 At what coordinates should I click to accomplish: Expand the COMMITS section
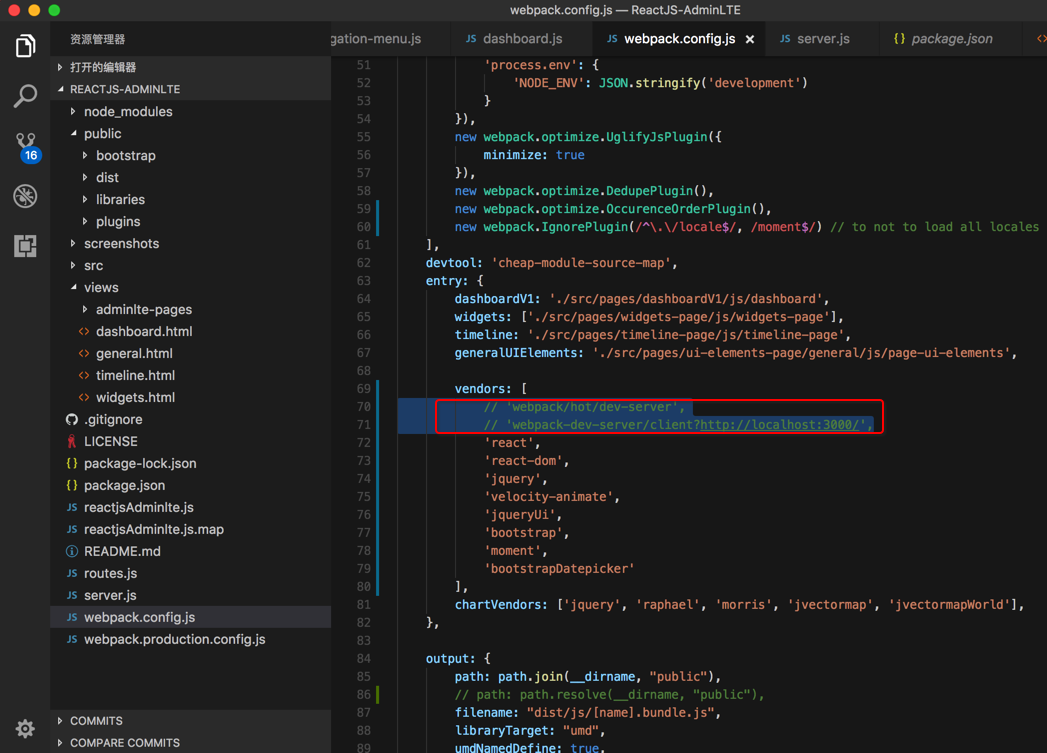(96, 721)
